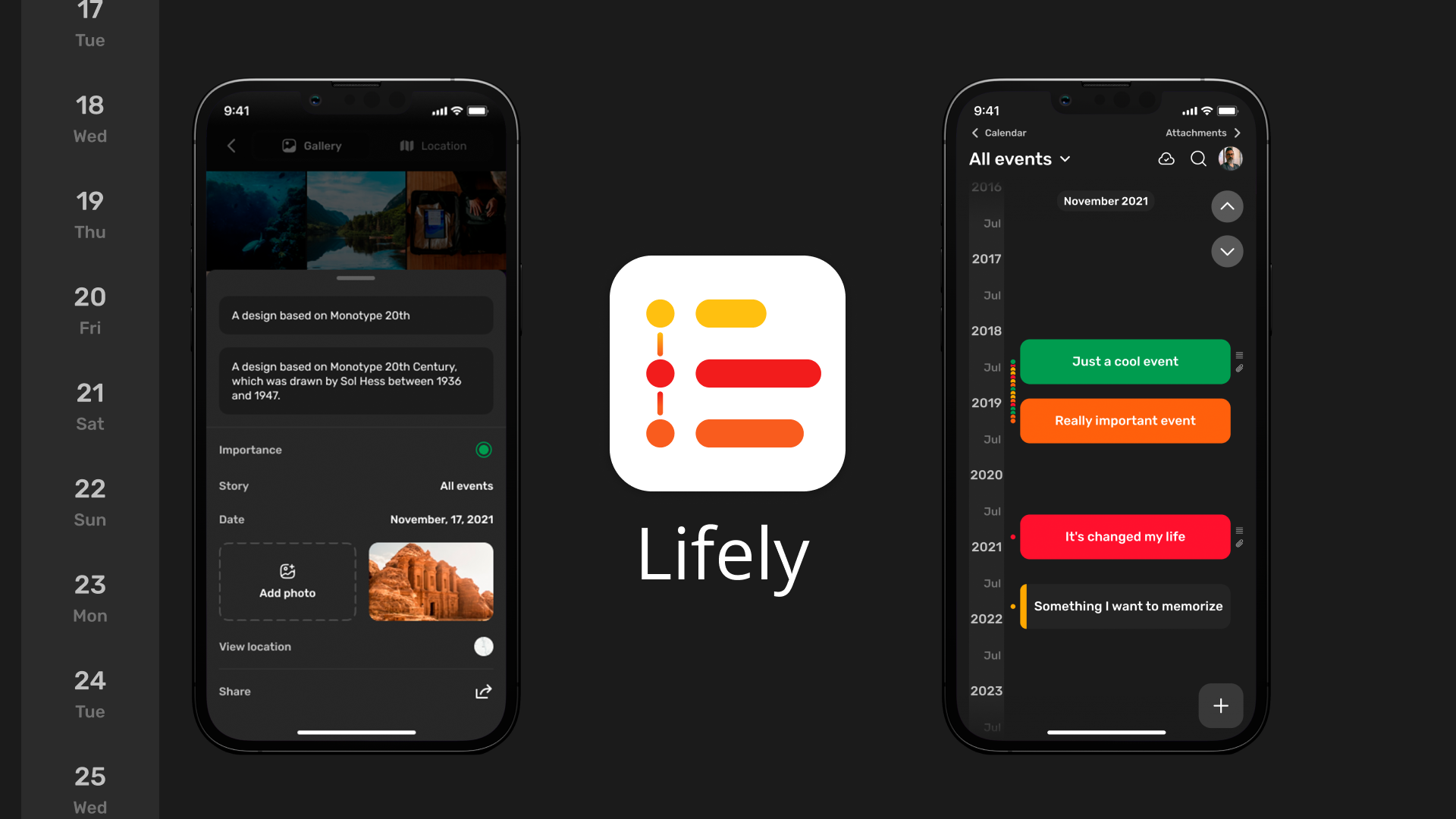Expand the All events dropdown

pos(1065,158)
